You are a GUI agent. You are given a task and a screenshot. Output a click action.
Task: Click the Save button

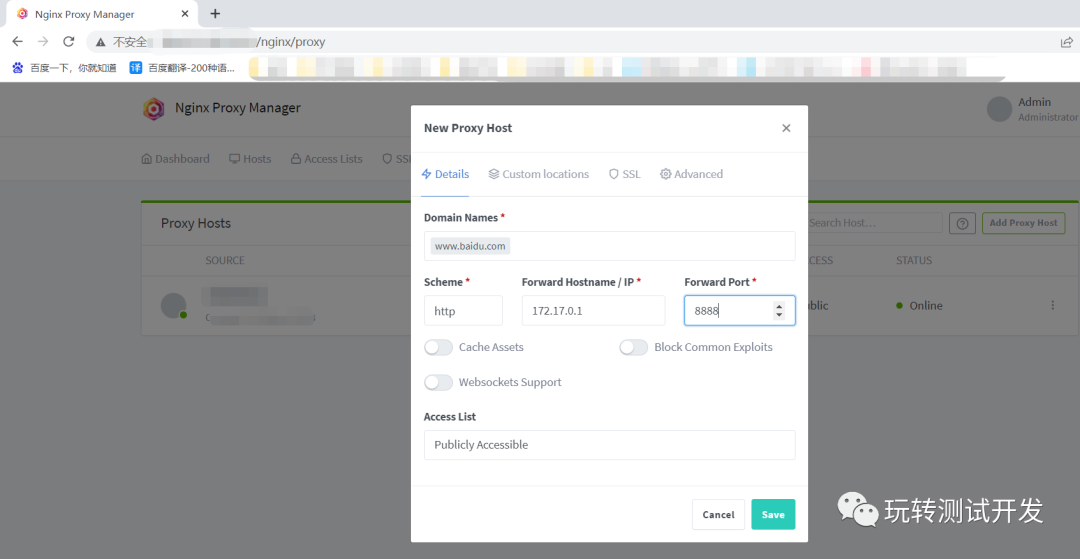click(773, 514)
